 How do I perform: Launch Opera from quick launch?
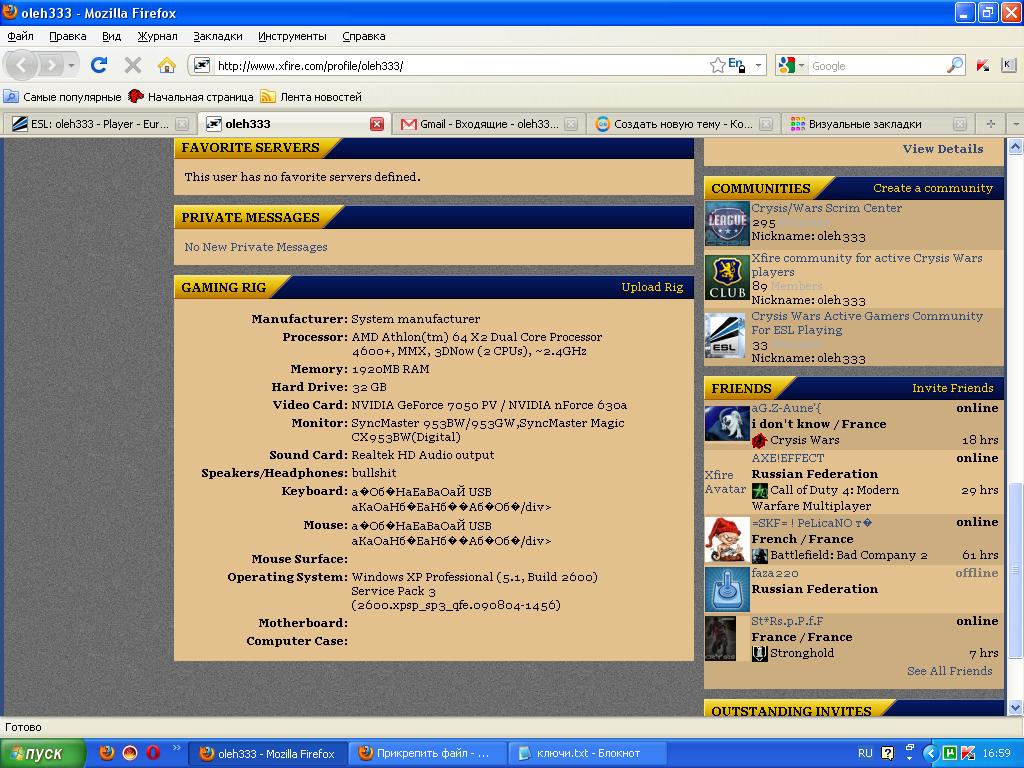153,752
